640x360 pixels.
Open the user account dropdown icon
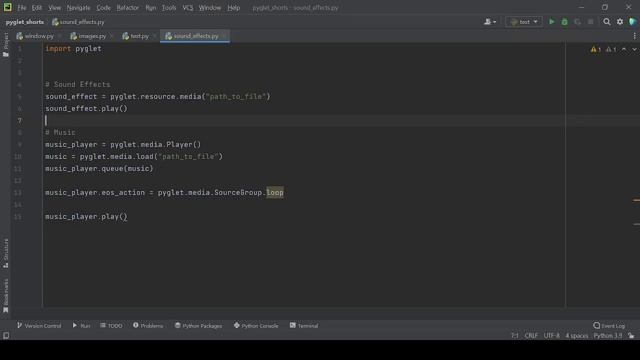(489, 22)
